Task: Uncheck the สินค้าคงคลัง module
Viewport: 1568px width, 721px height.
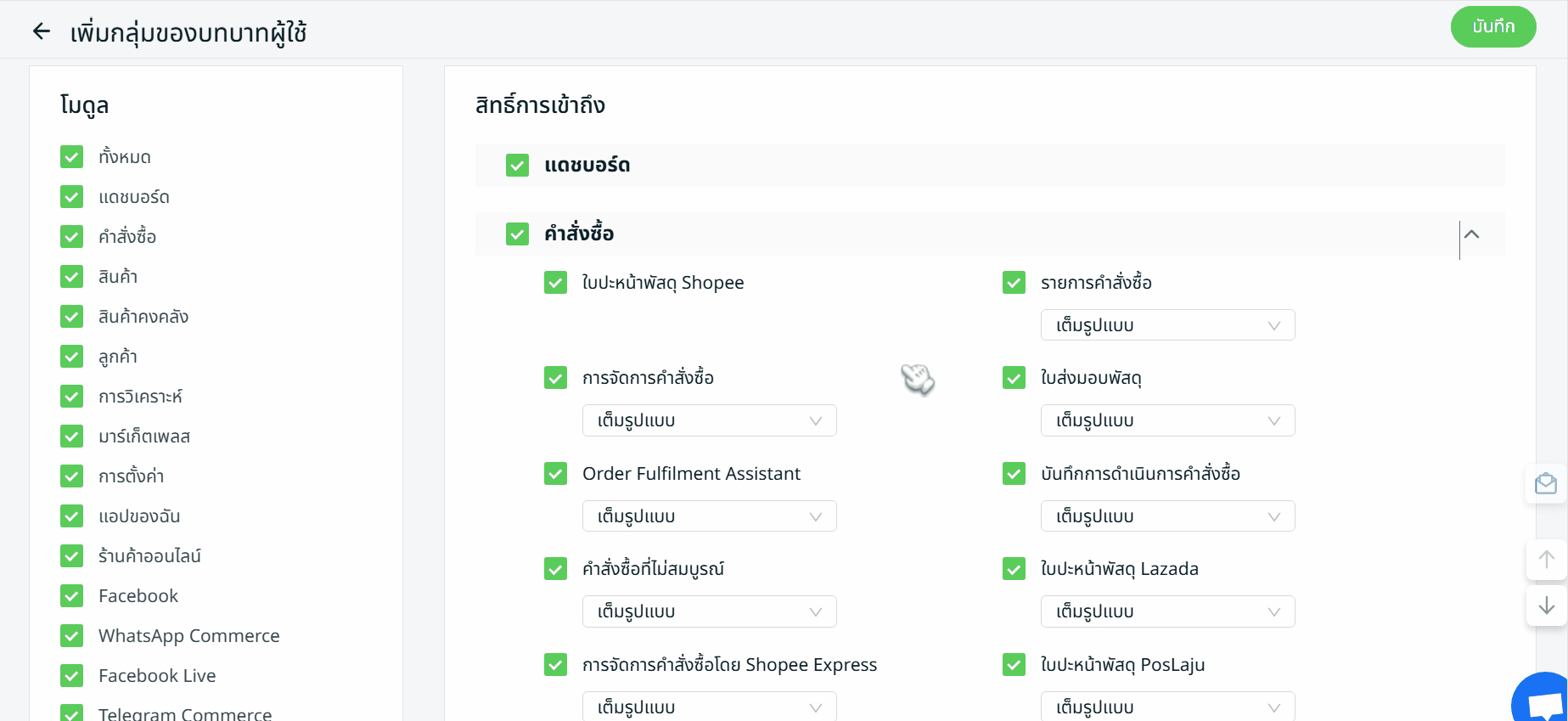Action: coord(72,317)
